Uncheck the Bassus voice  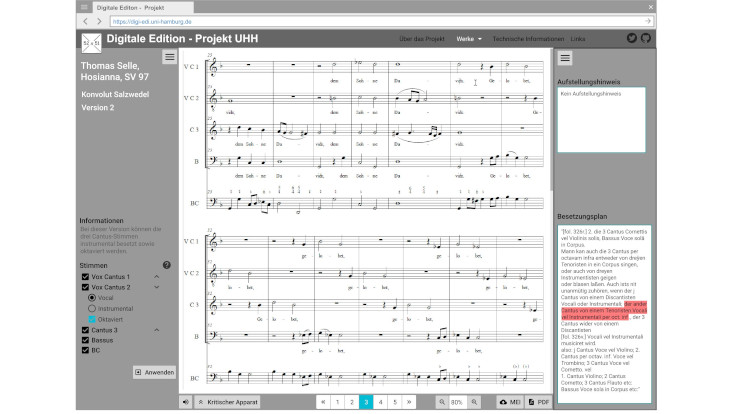coord(85,340)
